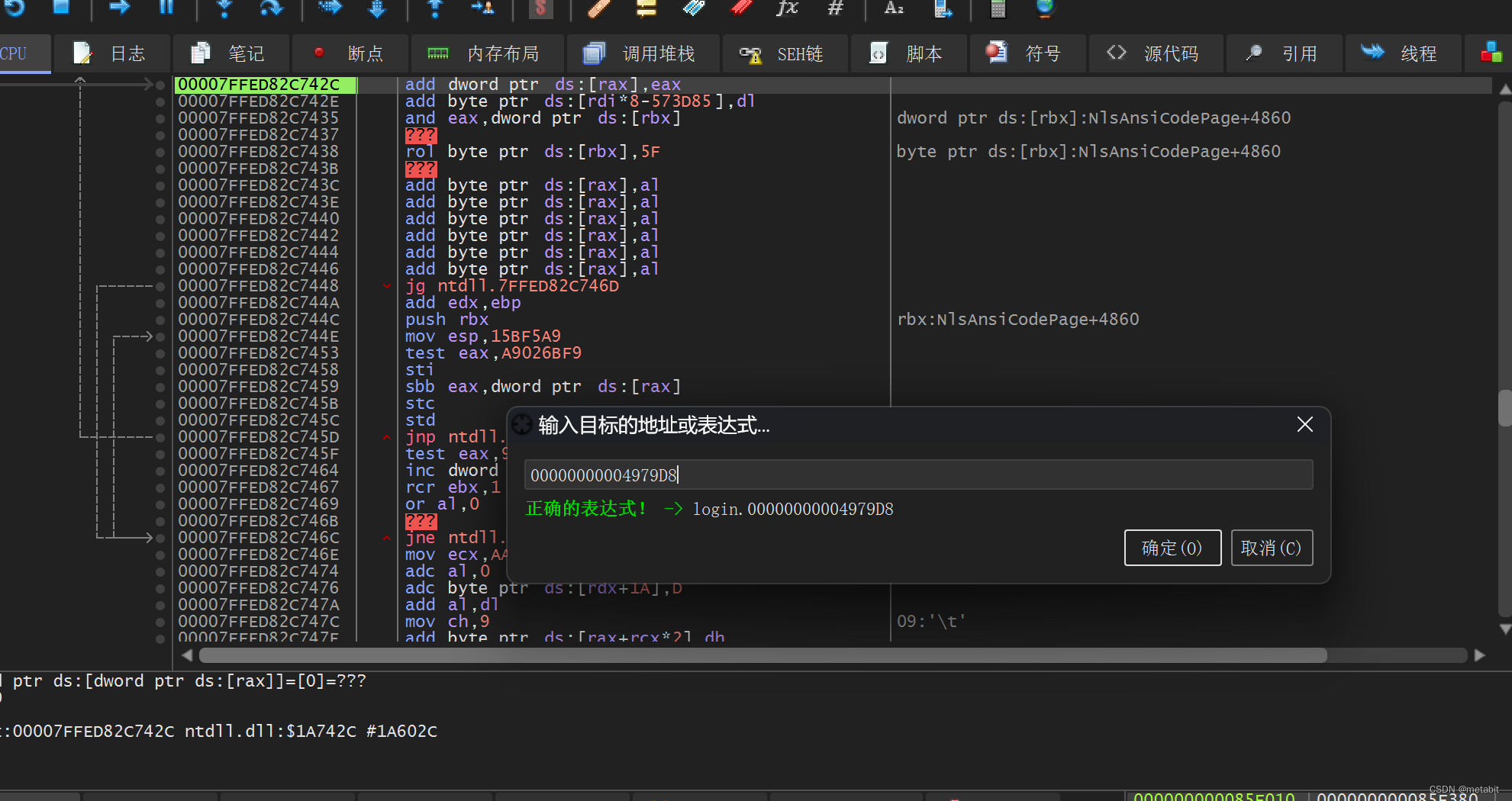Run the program with blue arrow icon

(118, 10)
